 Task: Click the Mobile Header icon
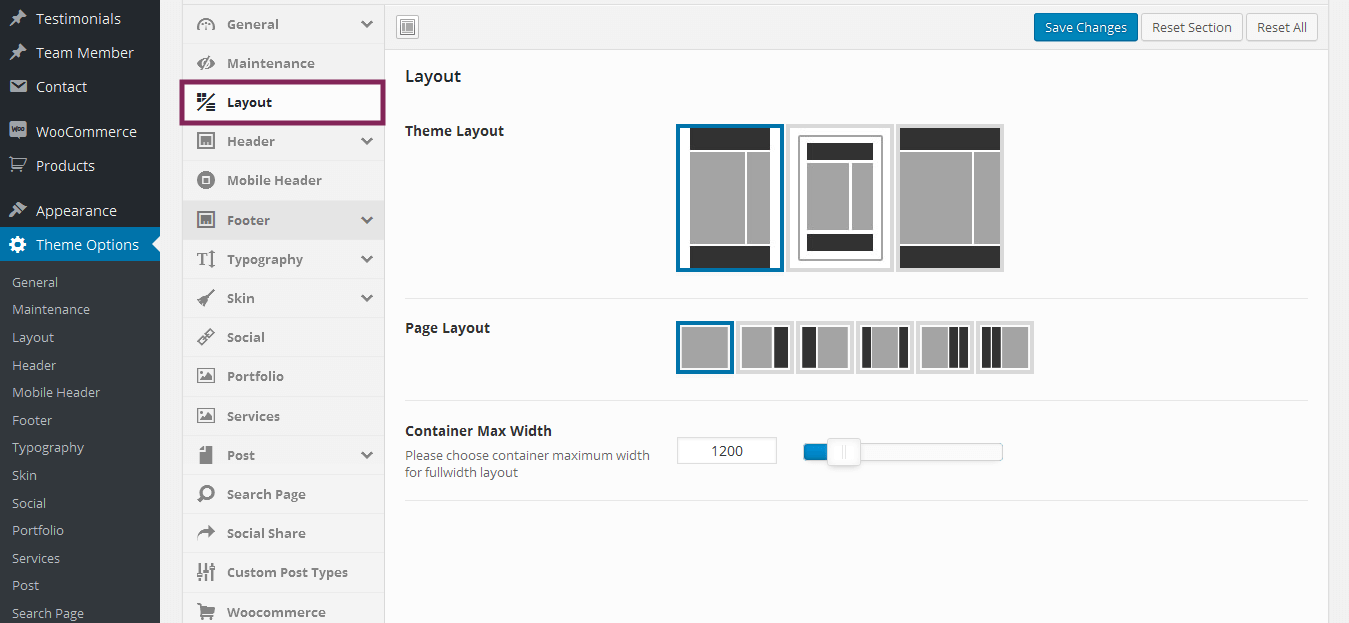(206, 181)
